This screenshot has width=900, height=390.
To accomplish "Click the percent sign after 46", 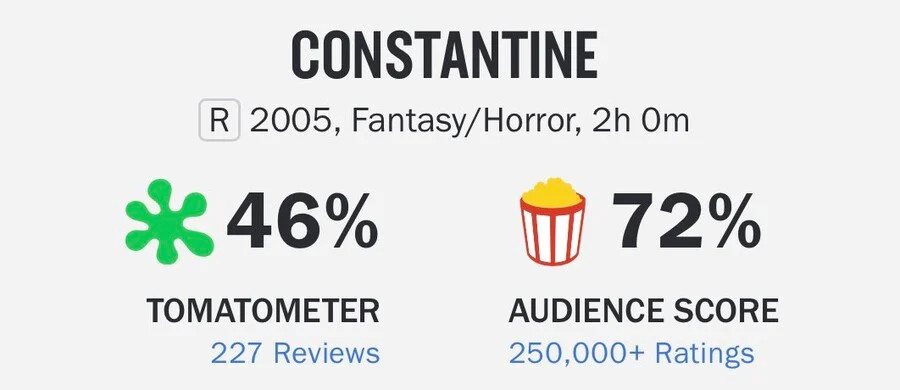I will point(348,221).
